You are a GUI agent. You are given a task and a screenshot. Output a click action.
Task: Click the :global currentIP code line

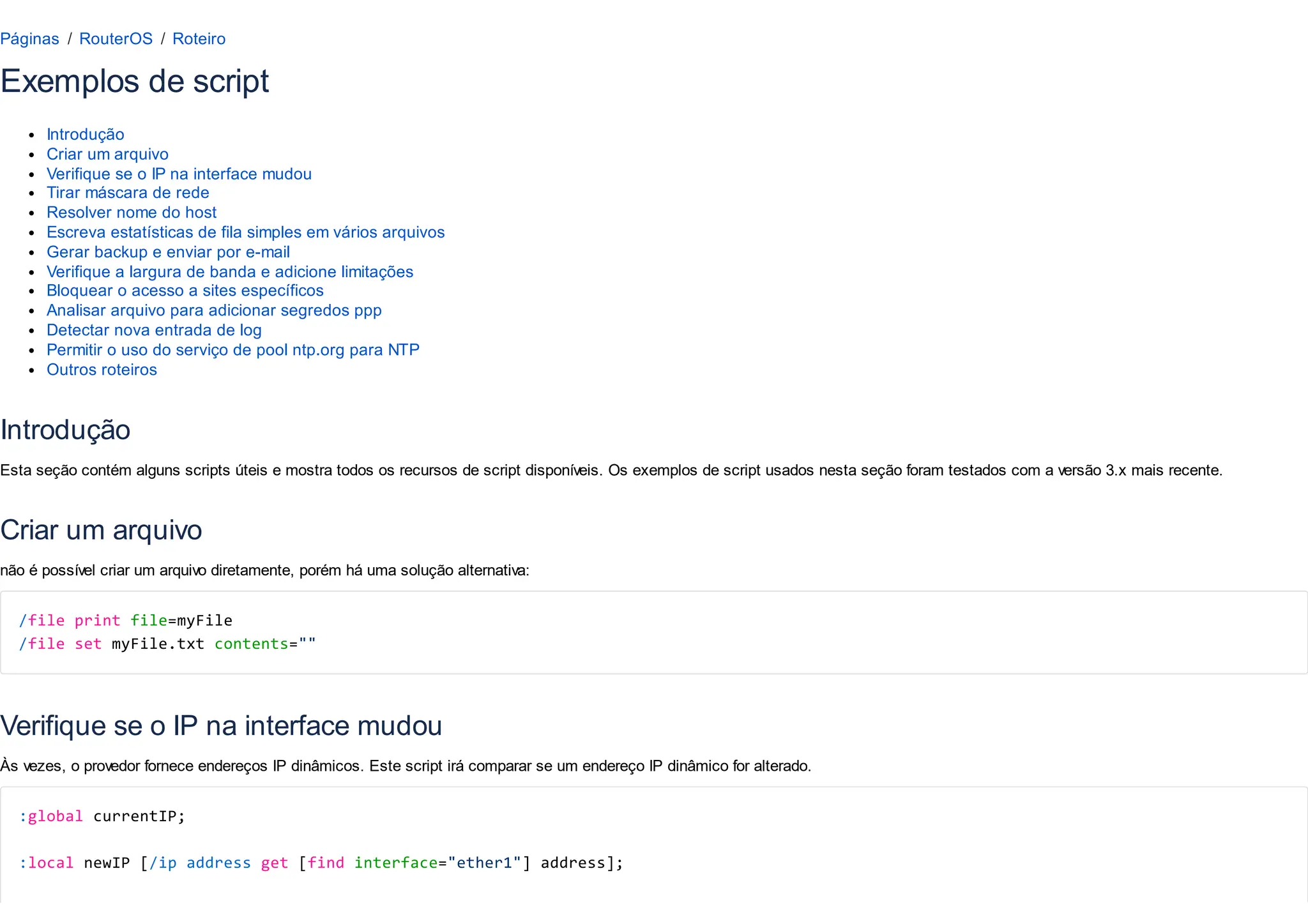click(x=102, y=816)
